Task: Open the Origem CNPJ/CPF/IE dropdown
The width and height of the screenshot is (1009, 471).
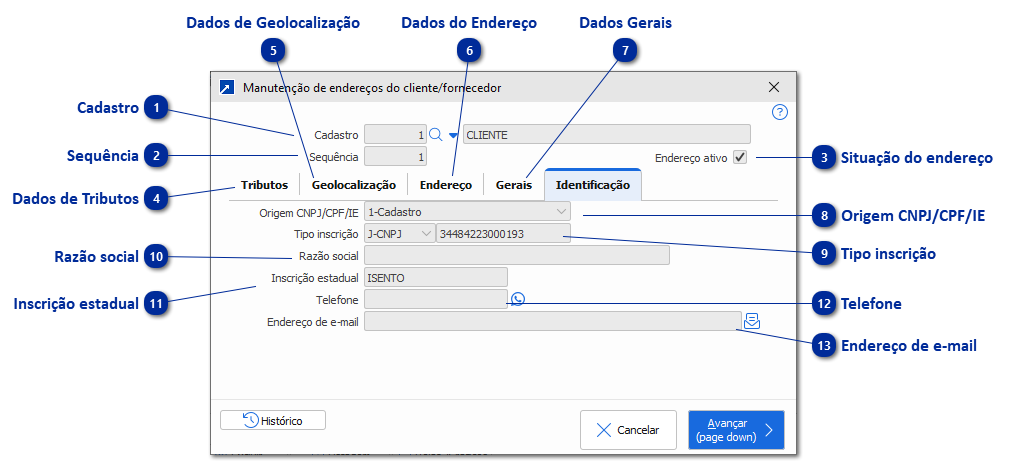Action: coord(467,211)
